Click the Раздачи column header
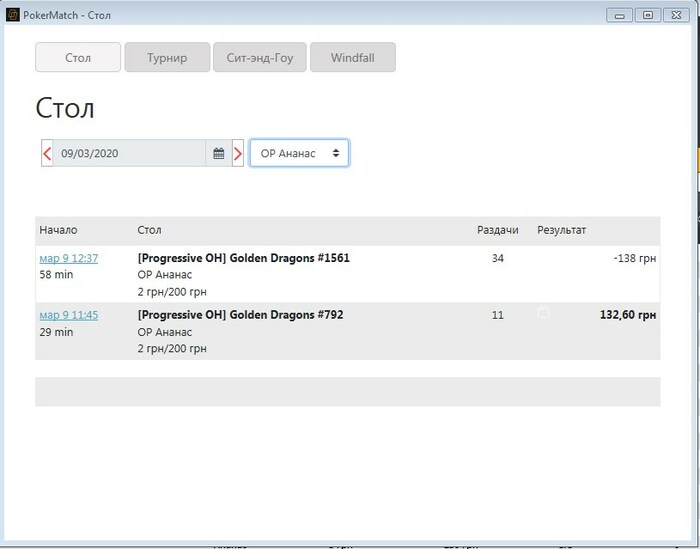This screenshot has width=700, height=549. tap(498, 230)
